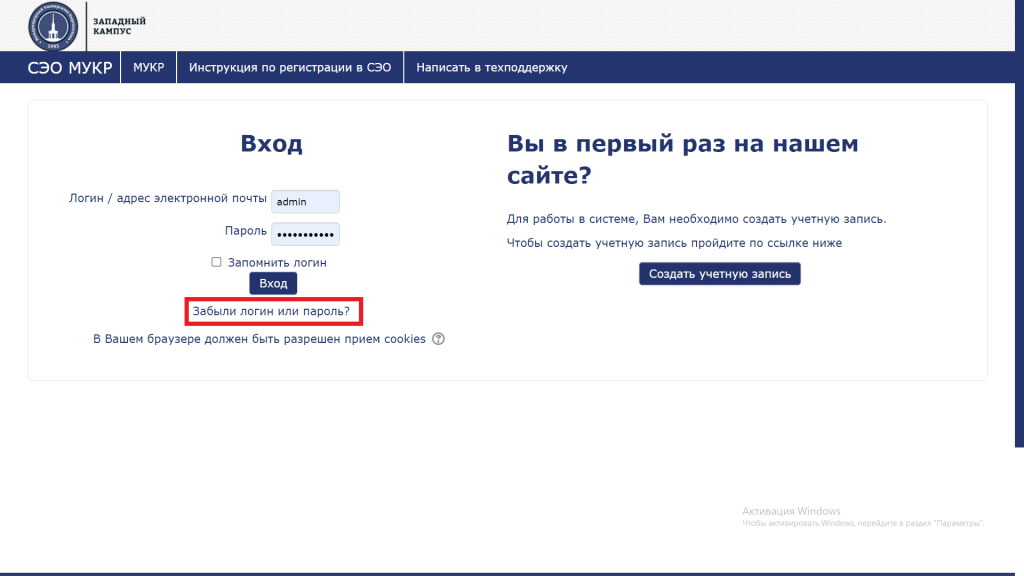The image size is (1024, 576).
Task: Click the "Вход" form heading
Action: 270,143
